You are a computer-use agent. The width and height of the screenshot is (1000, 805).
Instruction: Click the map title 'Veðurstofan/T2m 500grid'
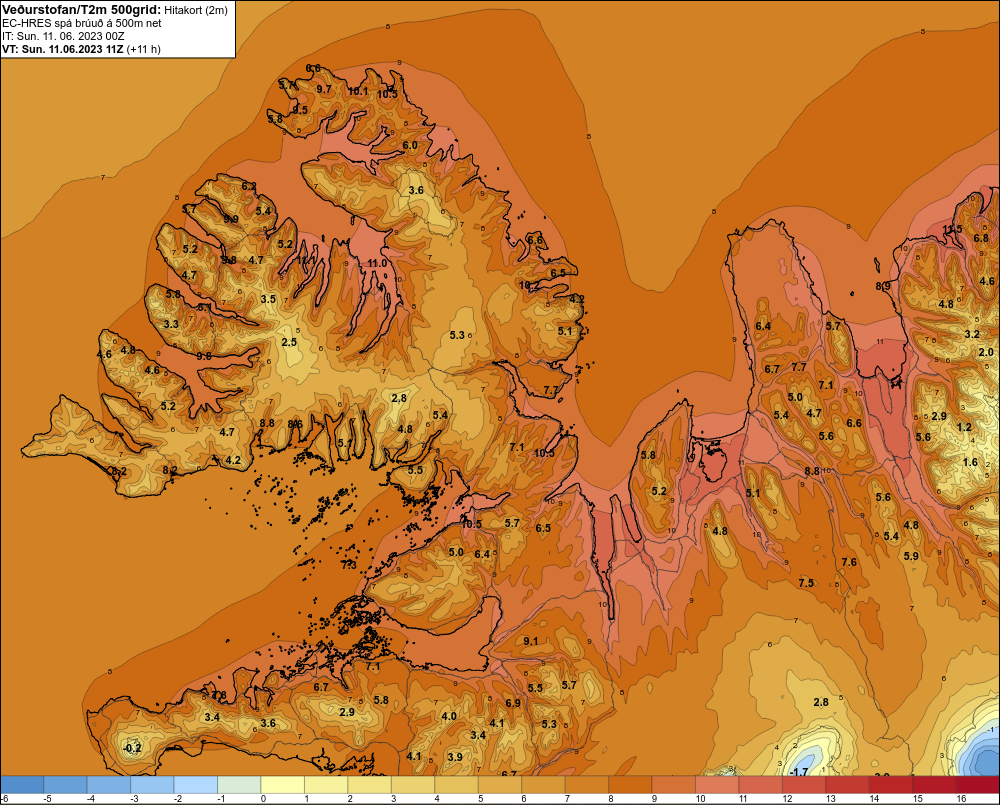[81, 9]
